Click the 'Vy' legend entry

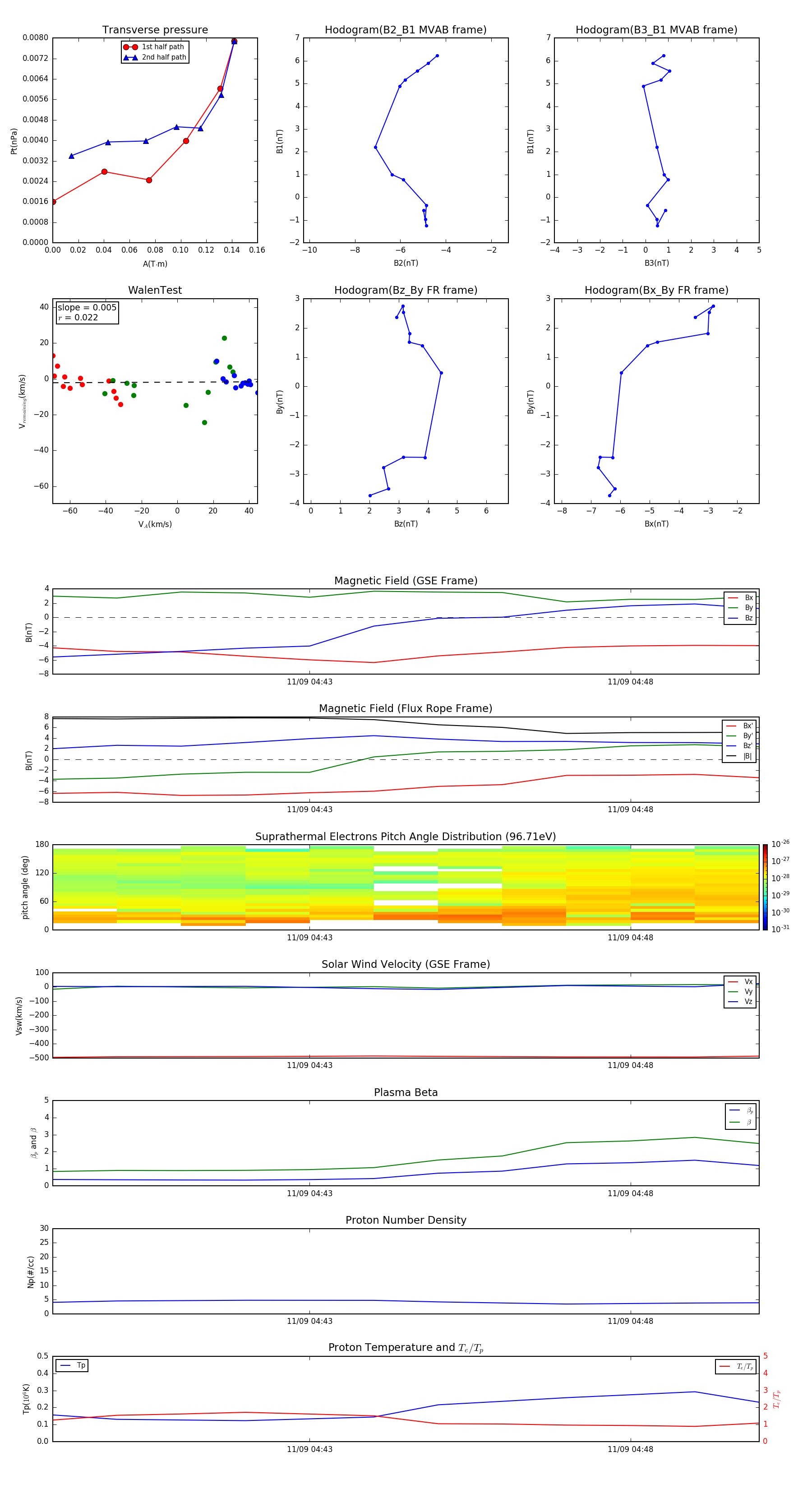tap(740, 991)
